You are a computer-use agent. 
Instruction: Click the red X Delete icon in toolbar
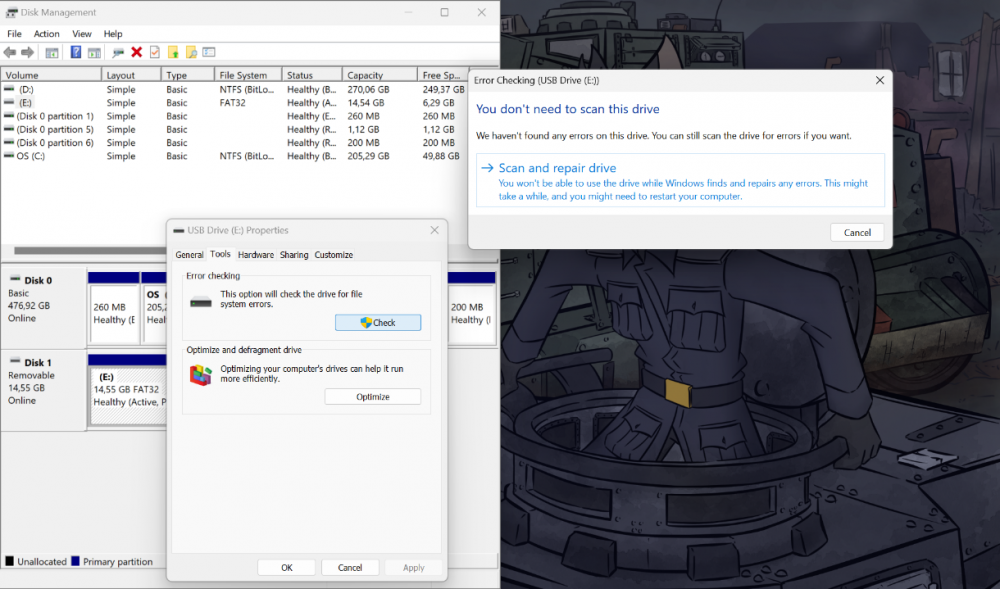[136, 52]
